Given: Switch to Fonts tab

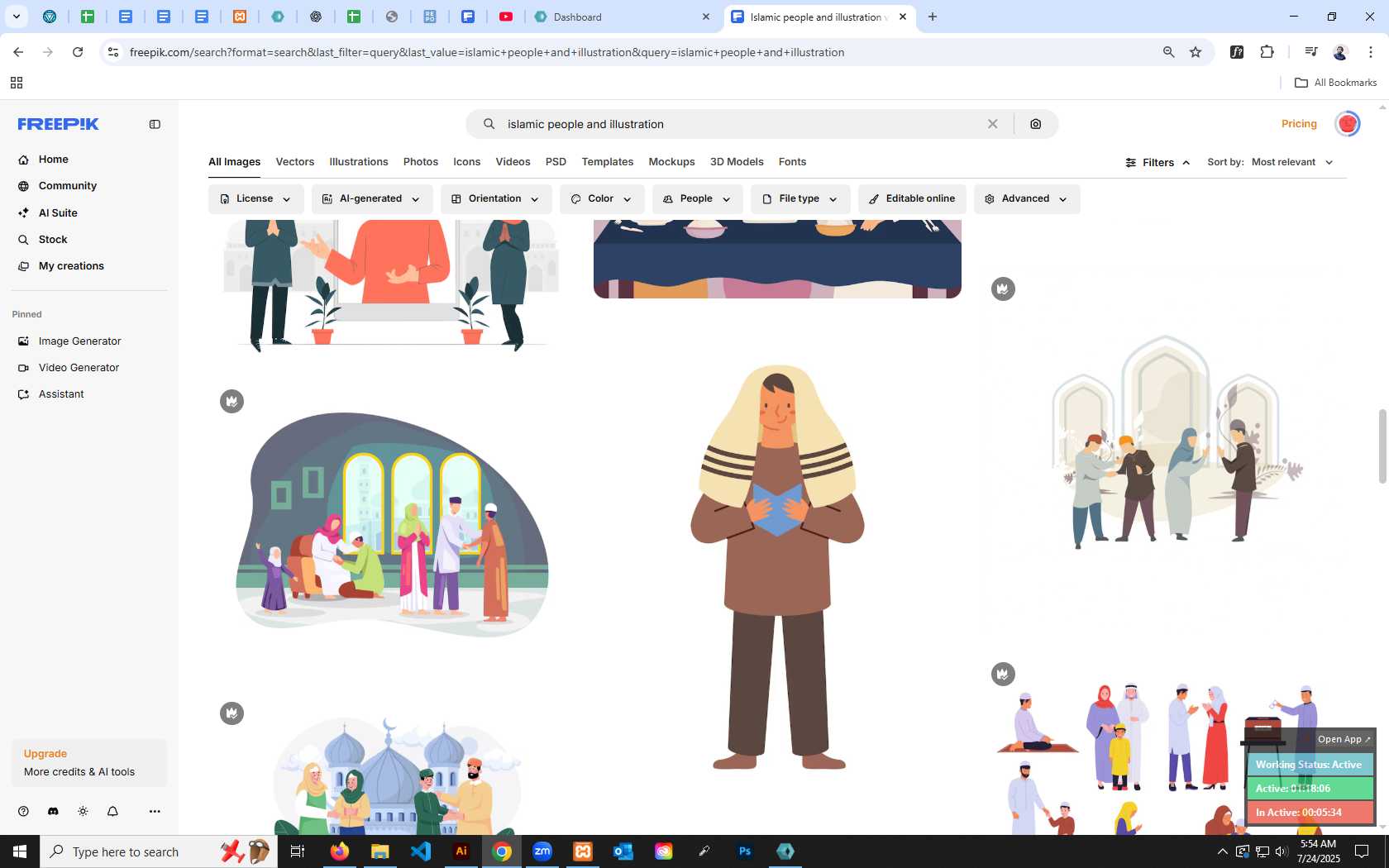Looking at the screenshot, I should click(792, 162).
